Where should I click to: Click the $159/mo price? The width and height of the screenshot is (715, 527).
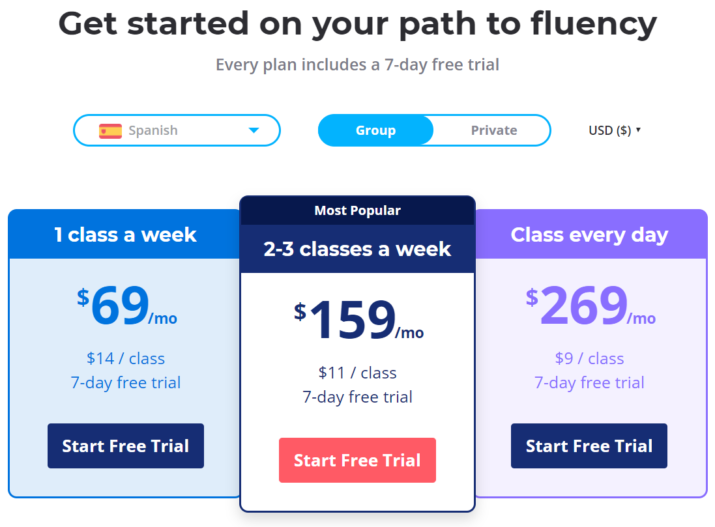pos(358,319)
